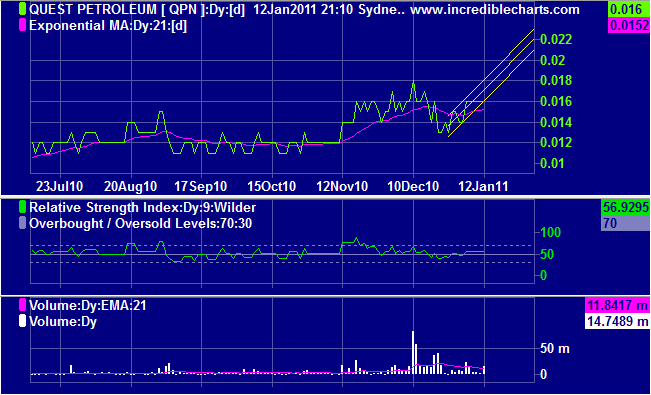651x395 pixels.
Task: Click the www.incrediblecharts.com link text
Action: [494, 10]
